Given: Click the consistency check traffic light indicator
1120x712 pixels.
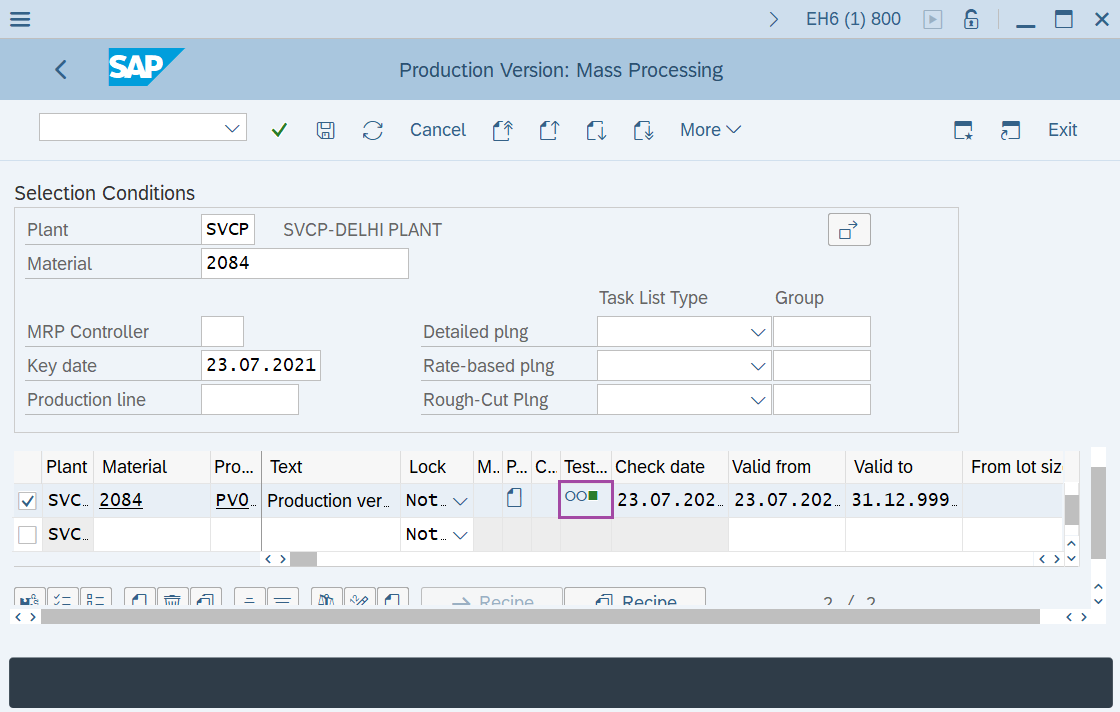Looking at the screenshot, I should click(x=585, y=498).
